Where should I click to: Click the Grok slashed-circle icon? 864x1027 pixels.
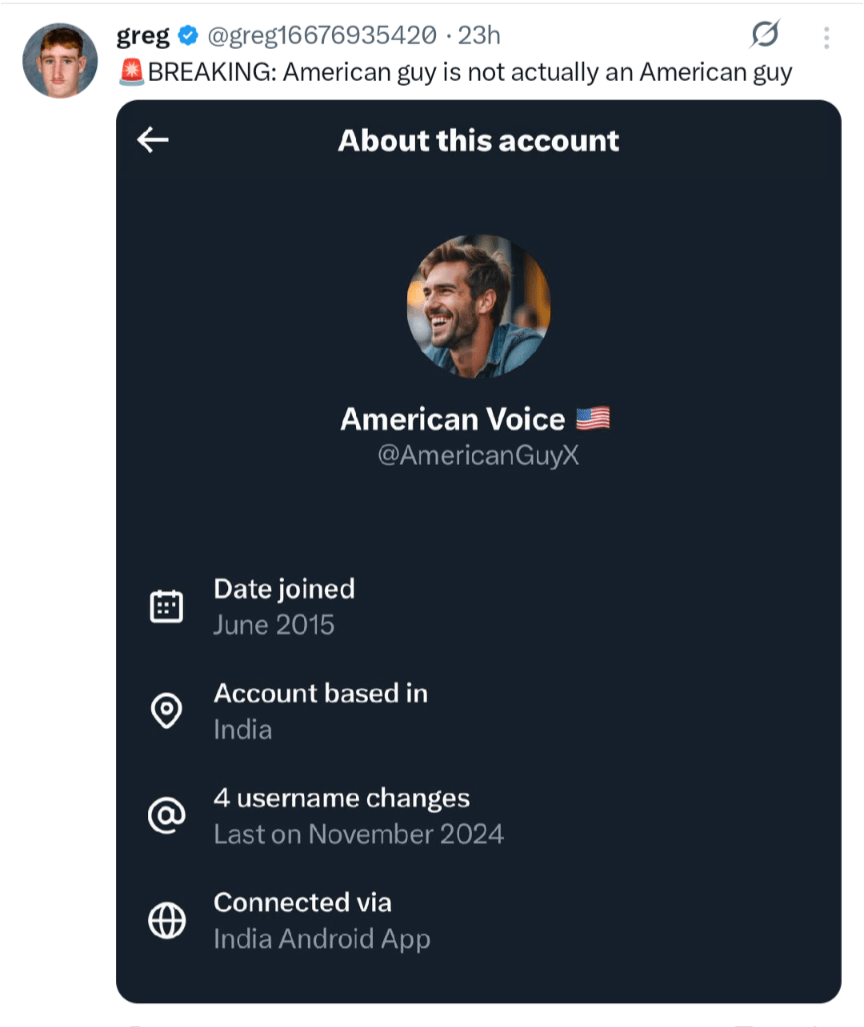[765, 37]
